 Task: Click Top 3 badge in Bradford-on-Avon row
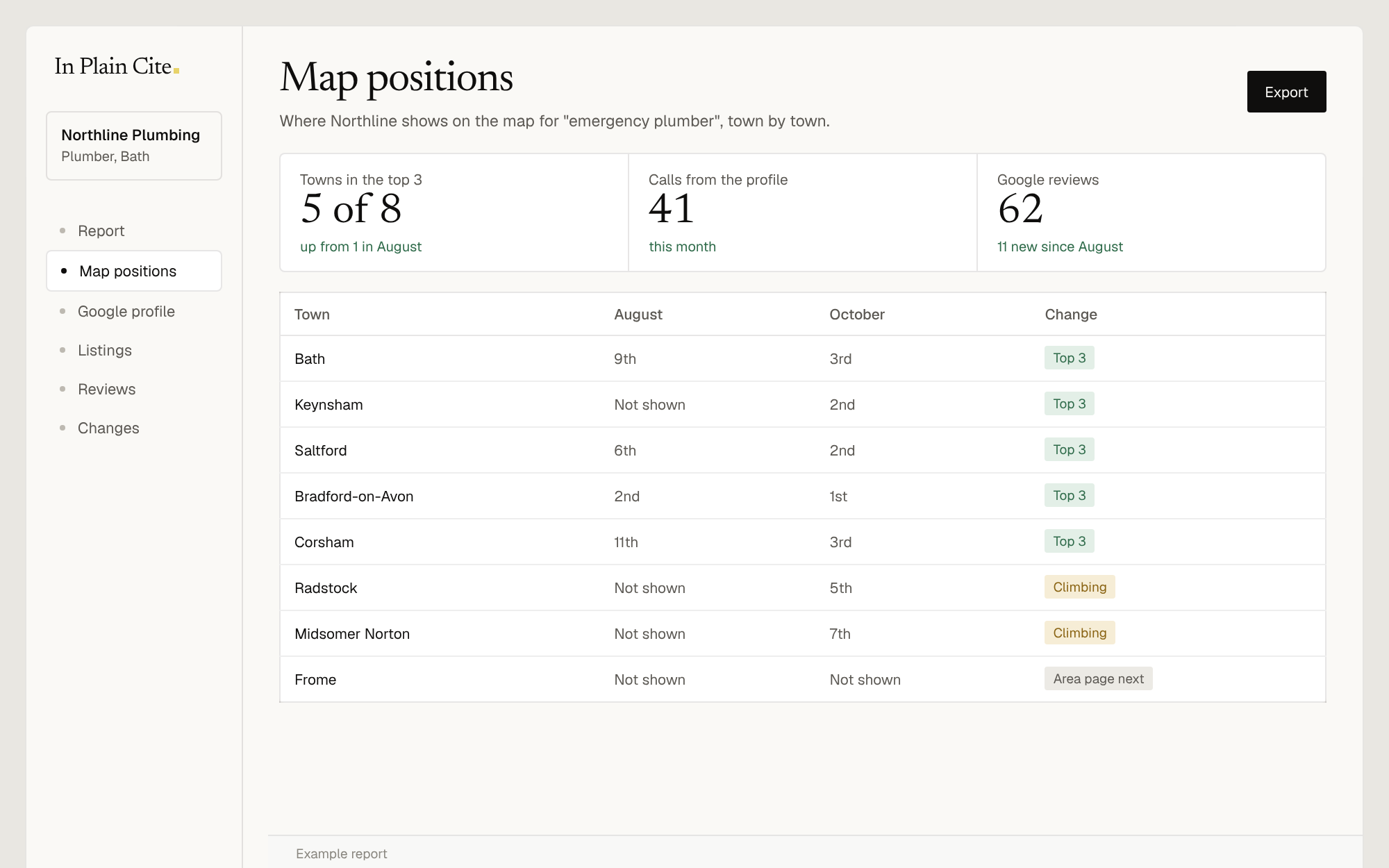coord(1069,495)
